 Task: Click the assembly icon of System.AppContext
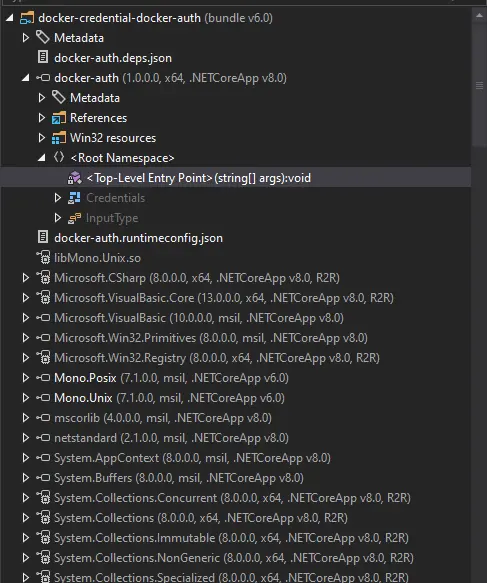(43, 458)
